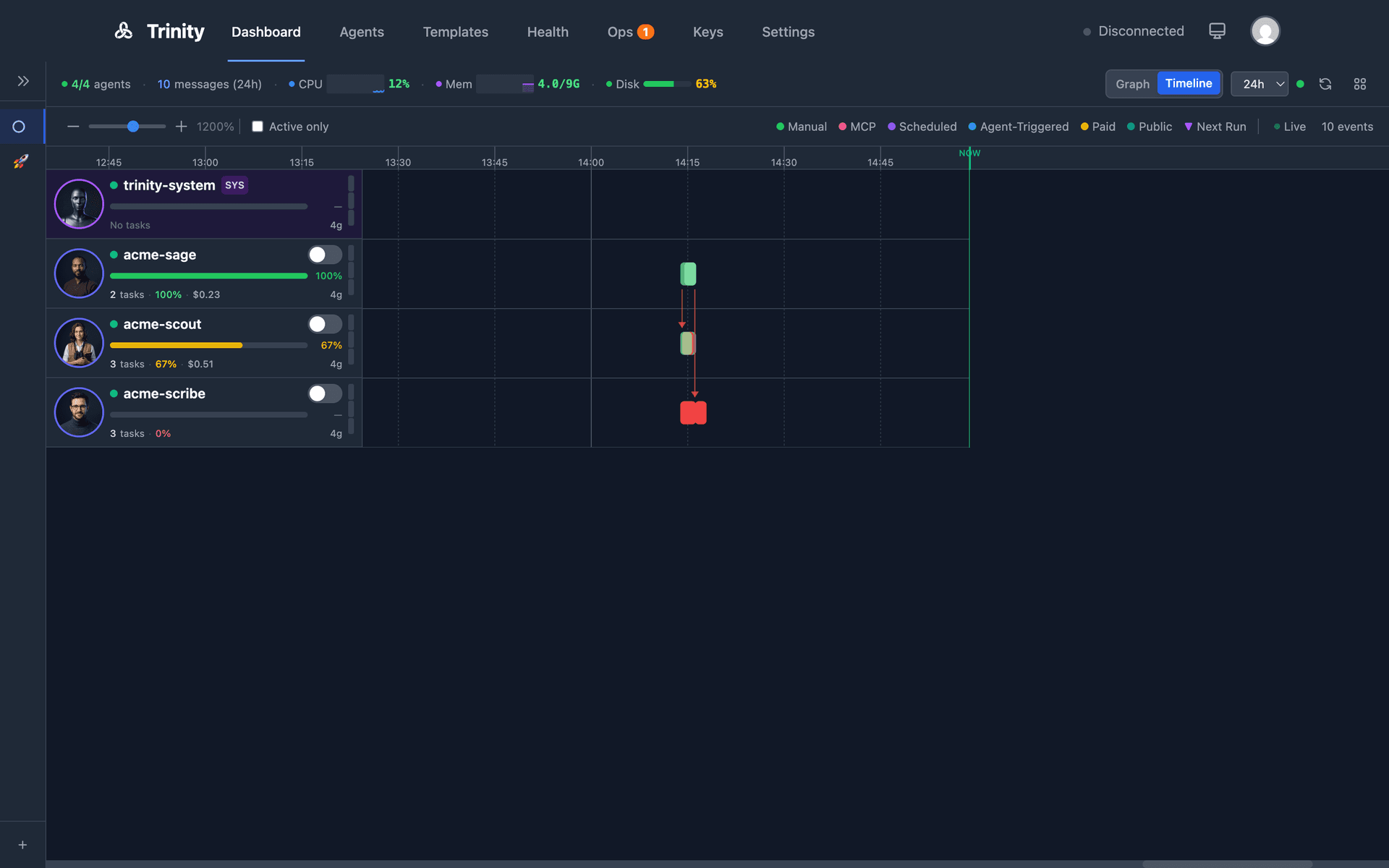Click the Trinity logo icon
1389x868 pixels.
pyautogui.click(x=123, y=31)
